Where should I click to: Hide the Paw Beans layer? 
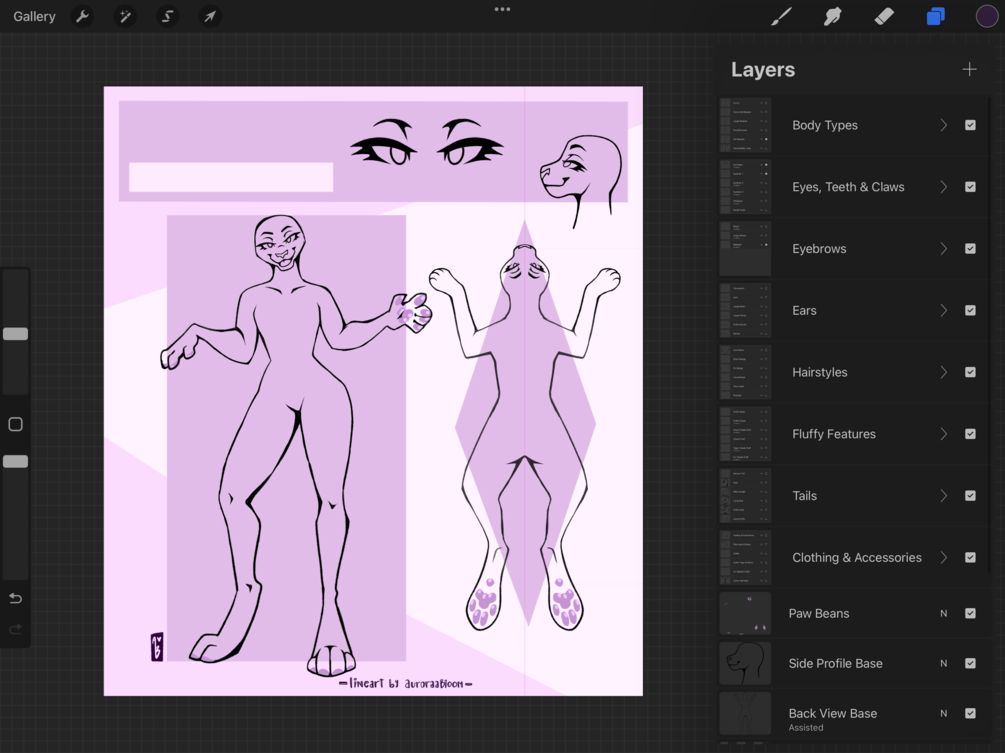coord(970,613)
